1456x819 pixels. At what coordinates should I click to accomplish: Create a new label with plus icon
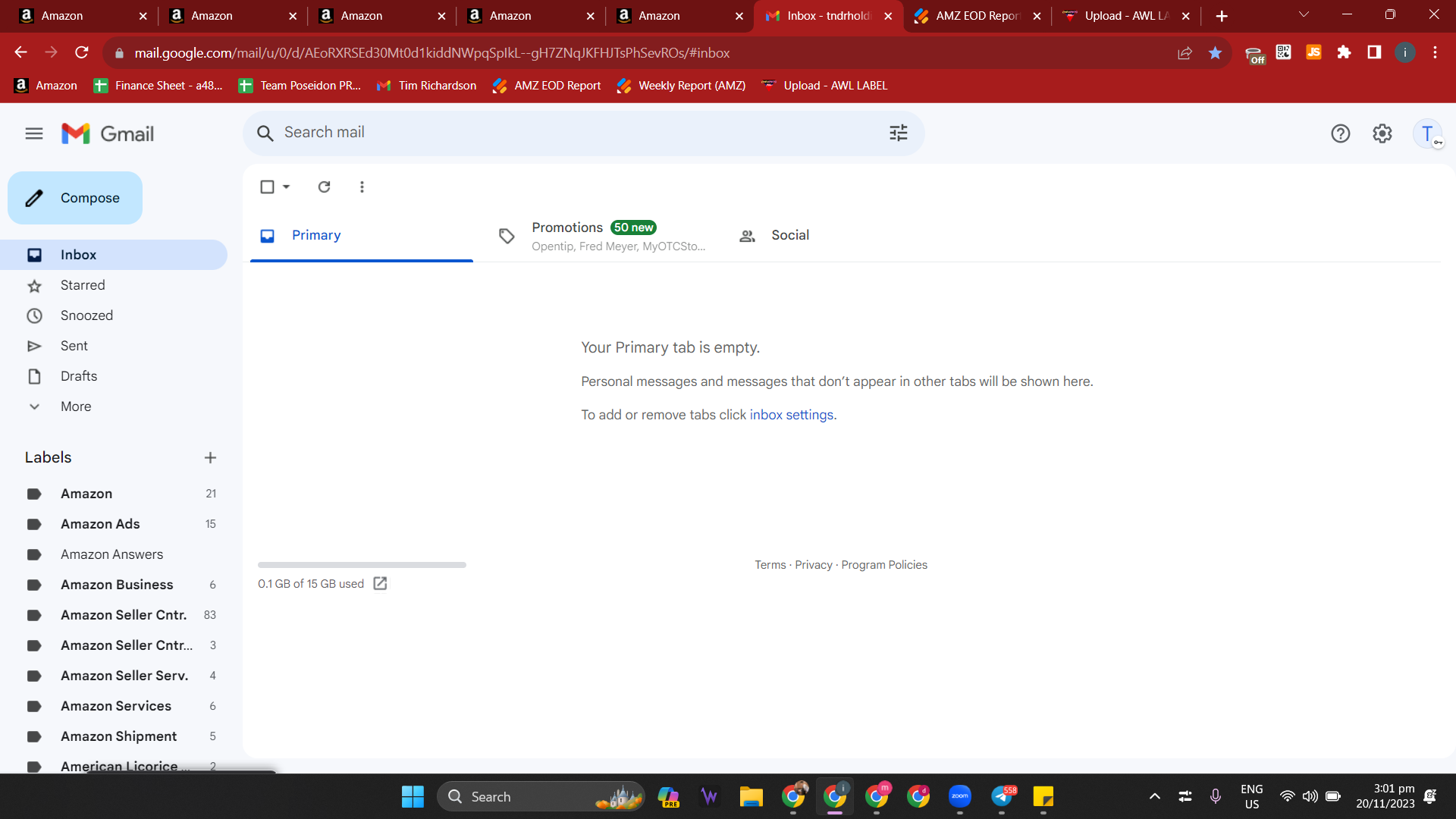(x=211, y=458)
